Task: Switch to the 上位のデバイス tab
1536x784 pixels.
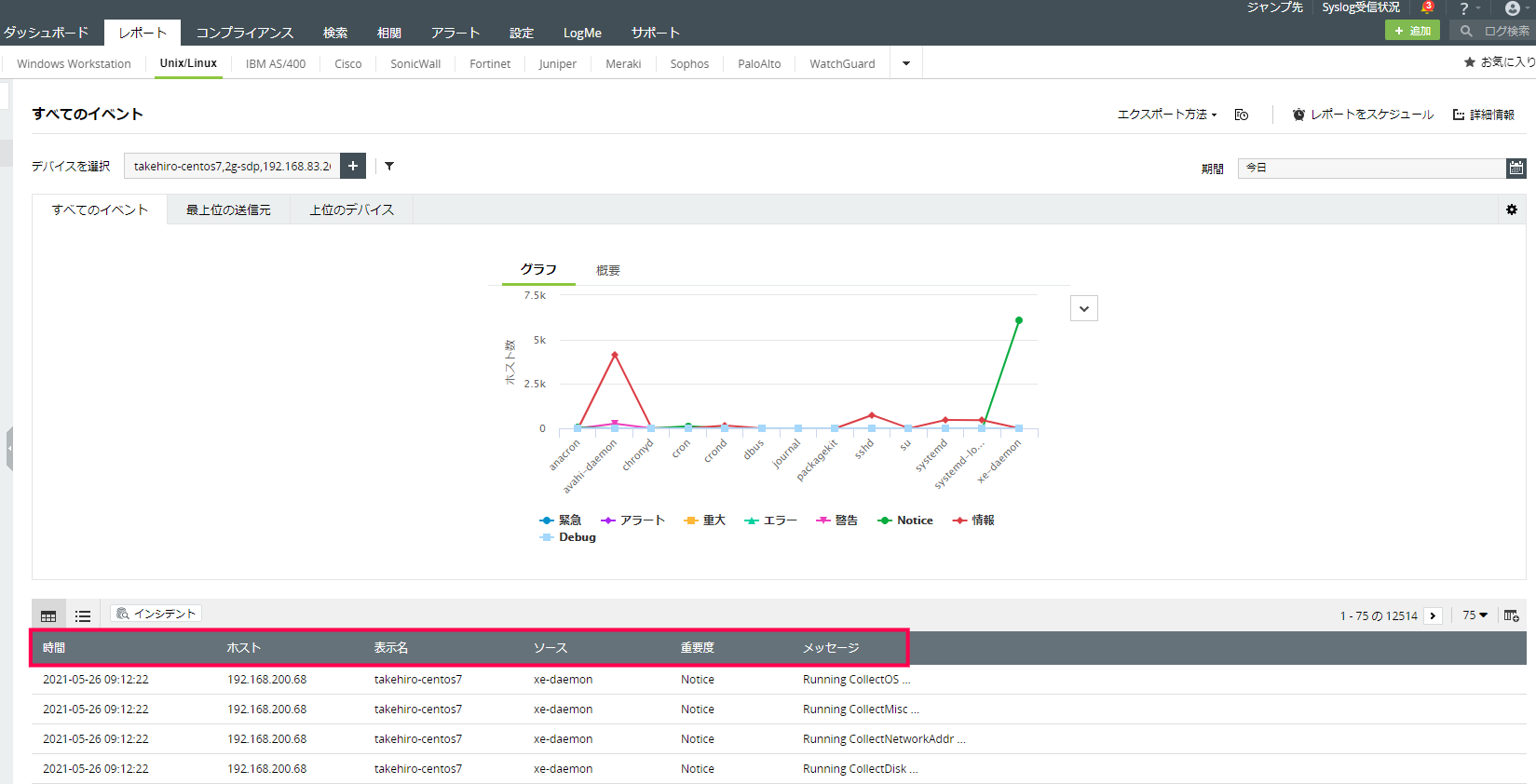Action: (351, 210)
